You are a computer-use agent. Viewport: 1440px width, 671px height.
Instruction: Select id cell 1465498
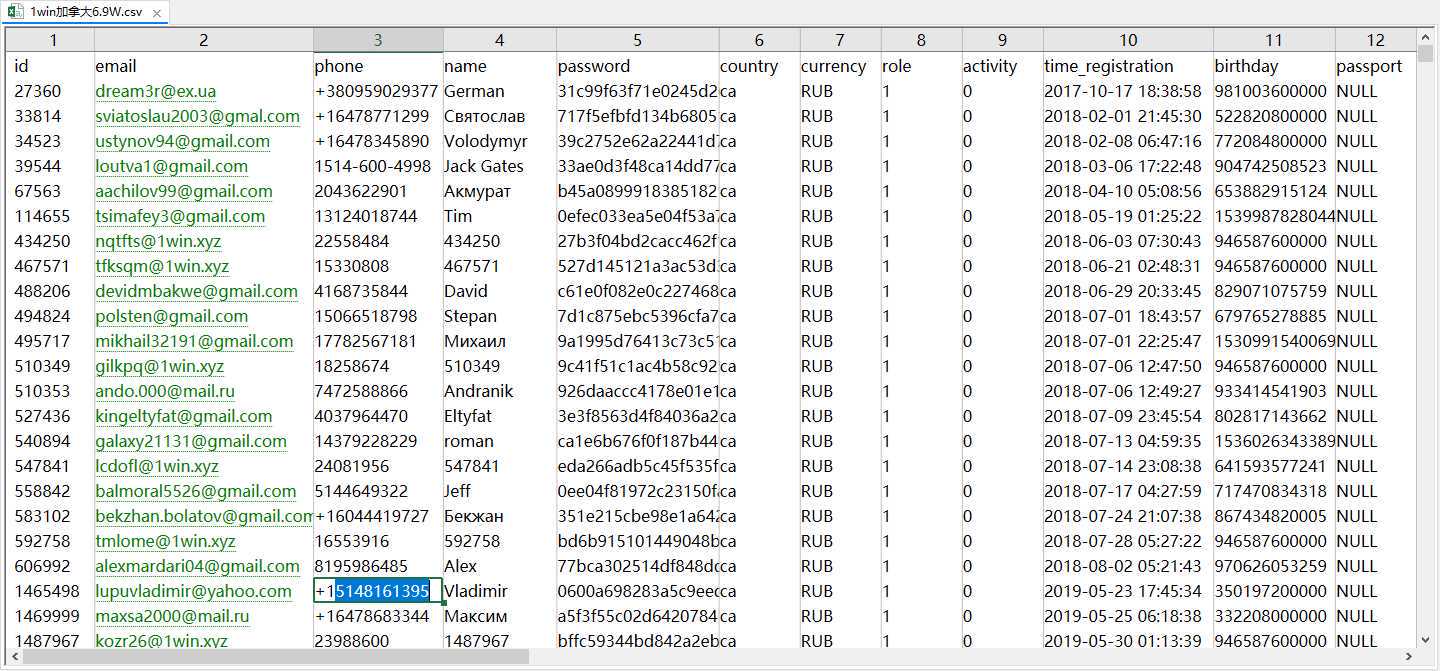pyautogui.click(x=52, y=591)
